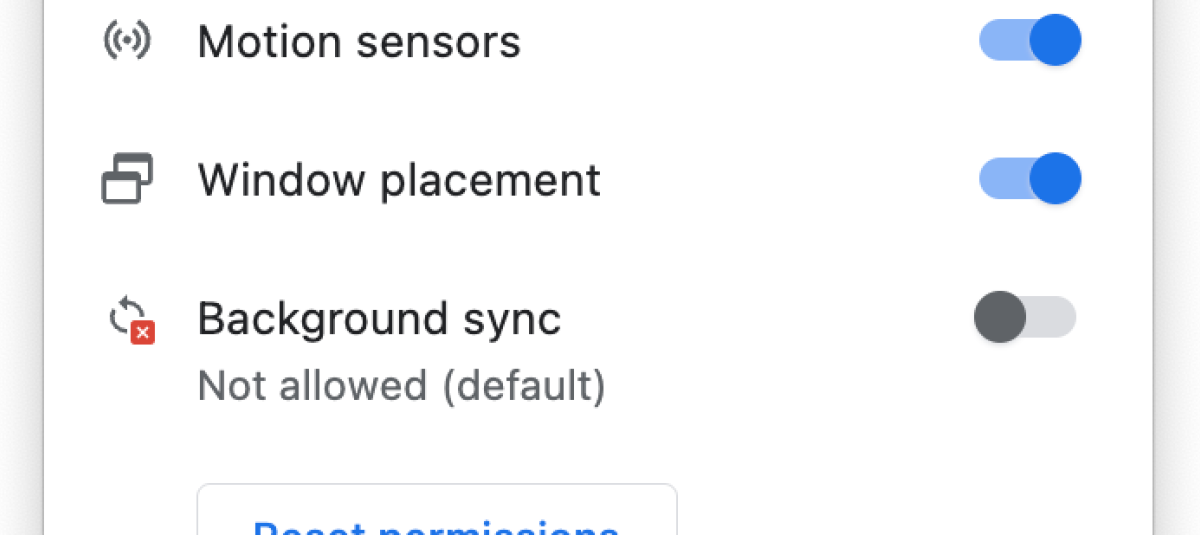The image size is (1200, 535).
Task: Click the "Not allowed (default)" status text
Action: tap(401, 385)
